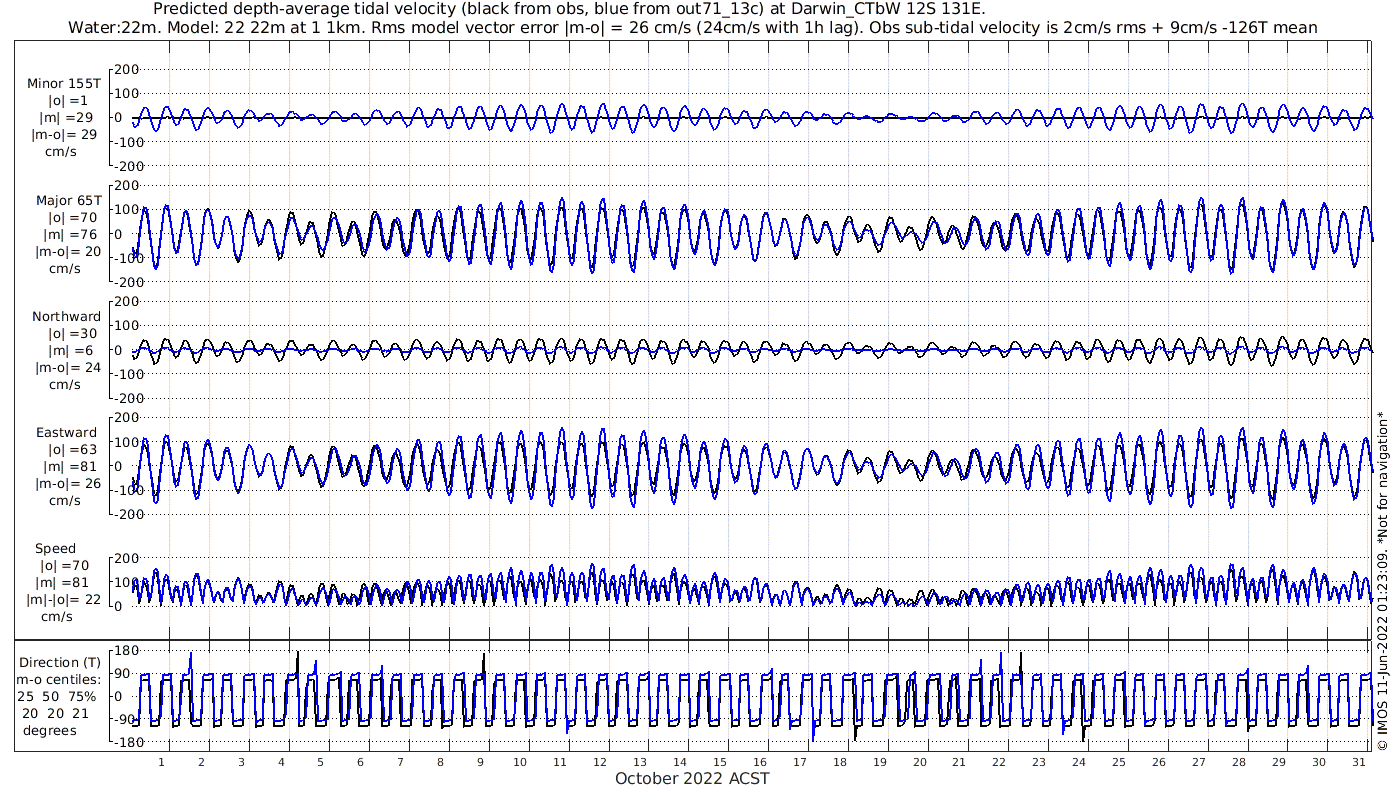Click the vertical IMOS 'Not for navigation' copyright text

click(x=1383, y=580)
